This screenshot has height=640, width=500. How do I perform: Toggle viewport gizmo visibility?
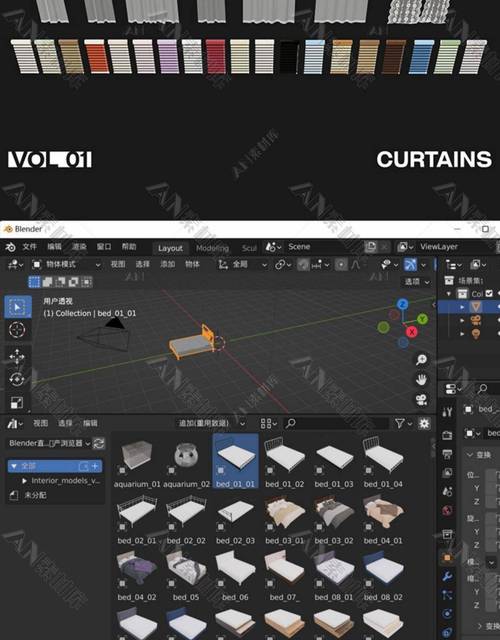coord(410,265)
